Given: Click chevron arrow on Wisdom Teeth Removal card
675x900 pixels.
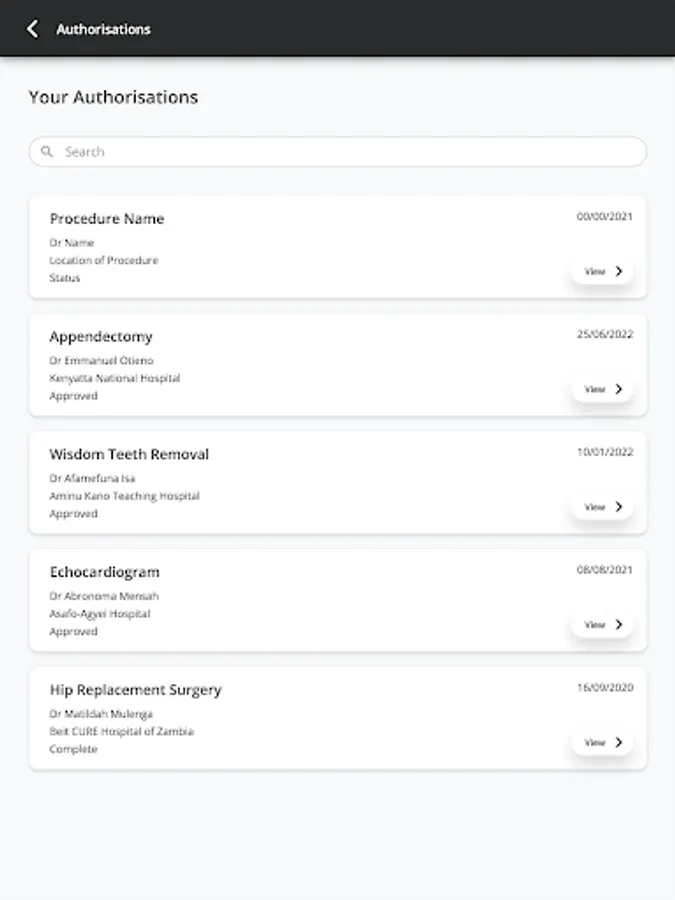Looking at the screenshot, I should click(619, 507).
